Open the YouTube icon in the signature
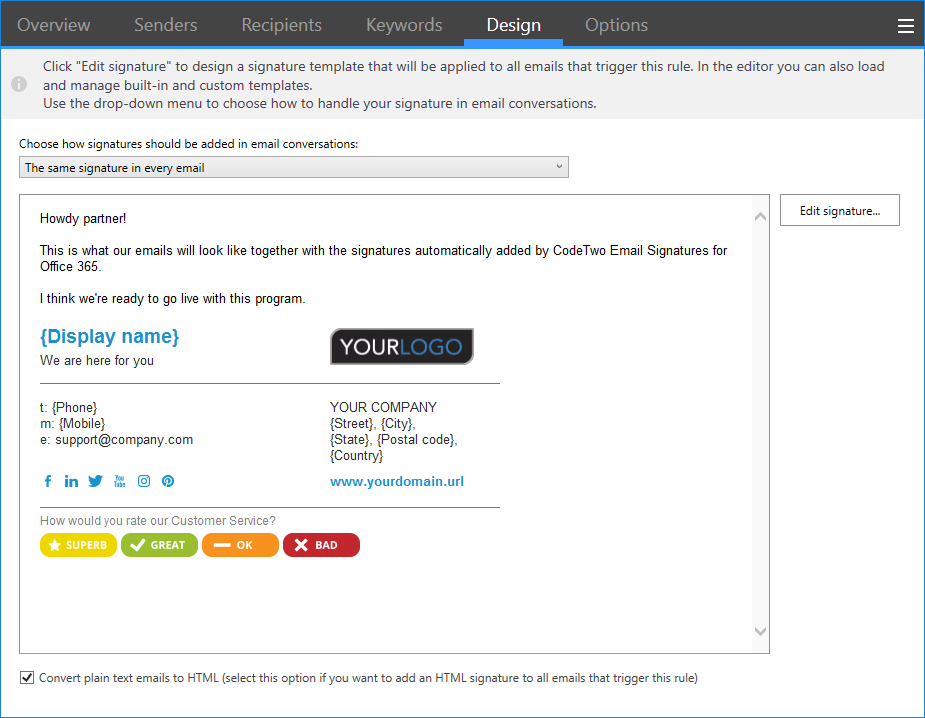The image size is (925, 718). [x=119, y=481]
